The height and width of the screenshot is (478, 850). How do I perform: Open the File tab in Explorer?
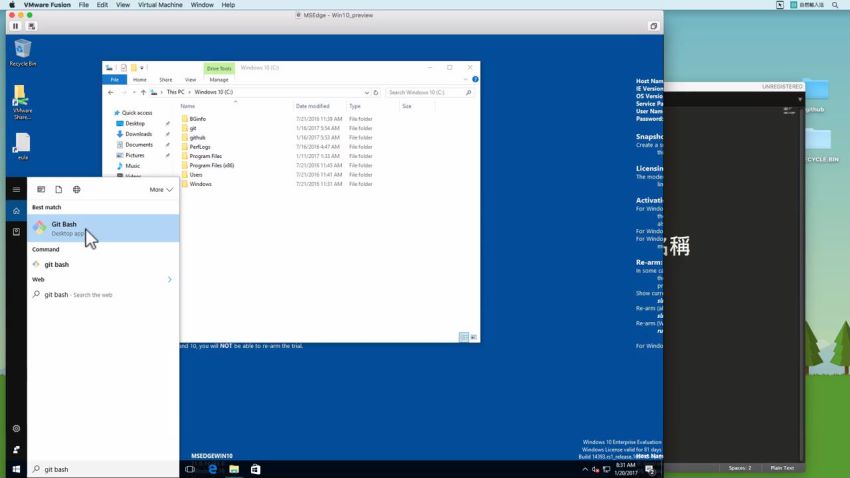[114, 80]
